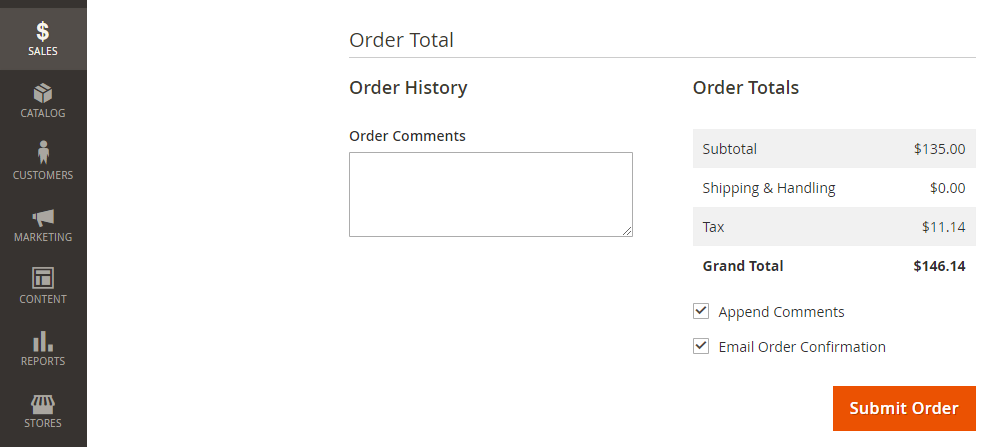The image size is (1000, 447).
Task: Open the Customers person icon menu
Action: [x=43, y=163]
